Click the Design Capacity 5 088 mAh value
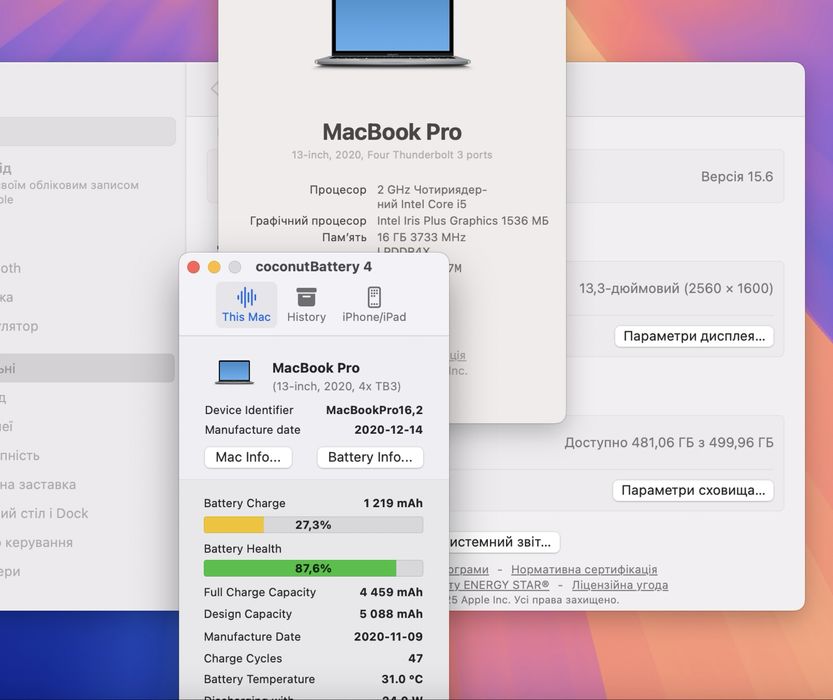This screenshot has width=833, height=700. [x=391, y=614]
